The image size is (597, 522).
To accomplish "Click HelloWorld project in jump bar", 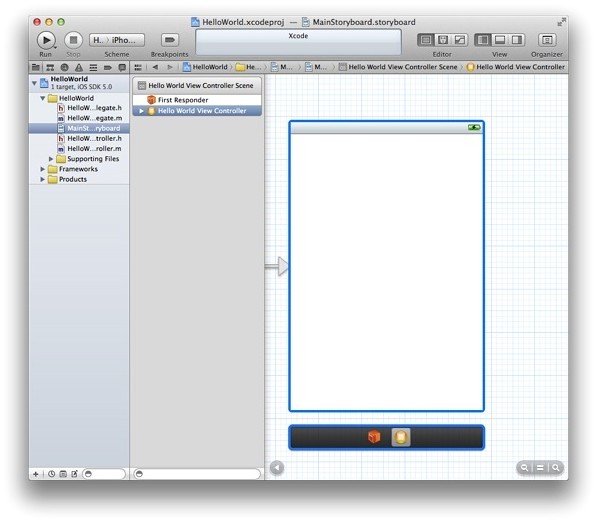I will 205,67.
